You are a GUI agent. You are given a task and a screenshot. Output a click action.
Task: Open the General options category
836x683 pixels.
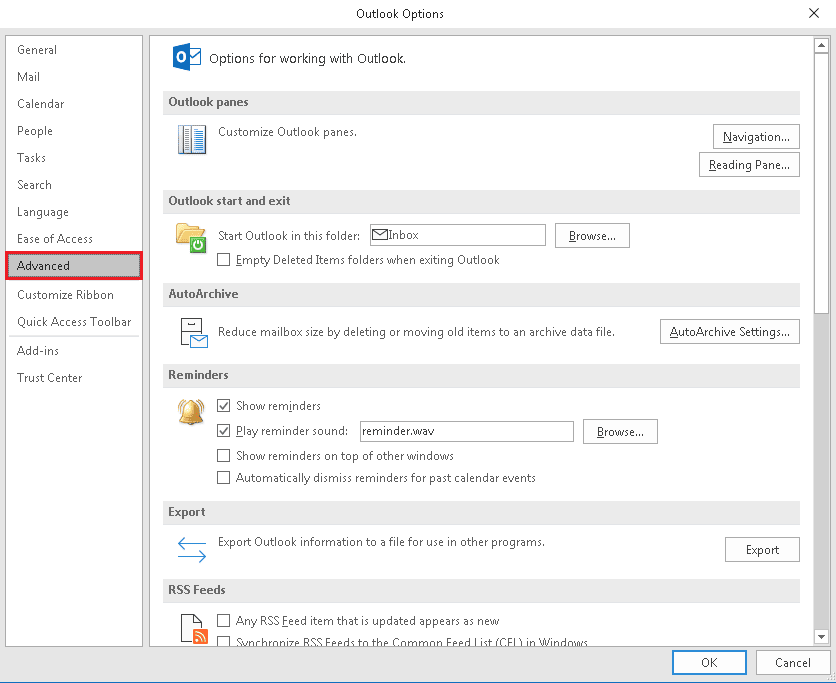coord(74,50)
